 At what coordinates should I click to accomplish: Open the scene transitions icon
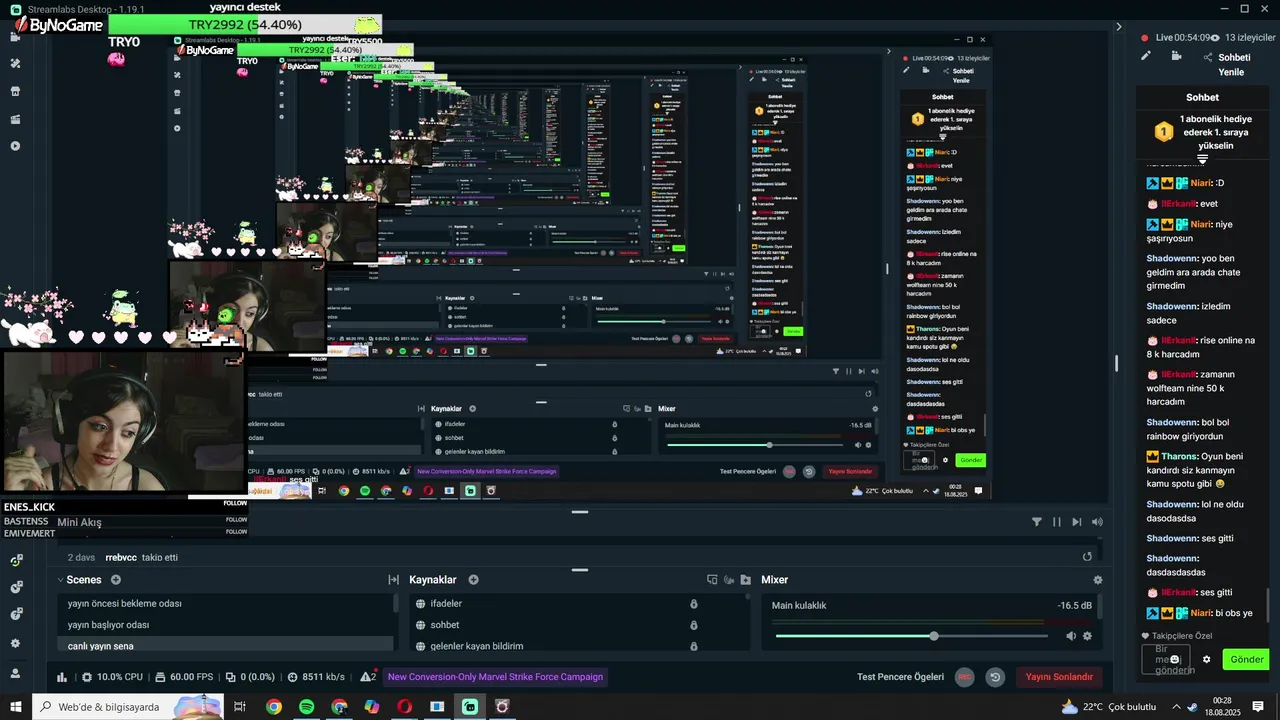[394, 580]
